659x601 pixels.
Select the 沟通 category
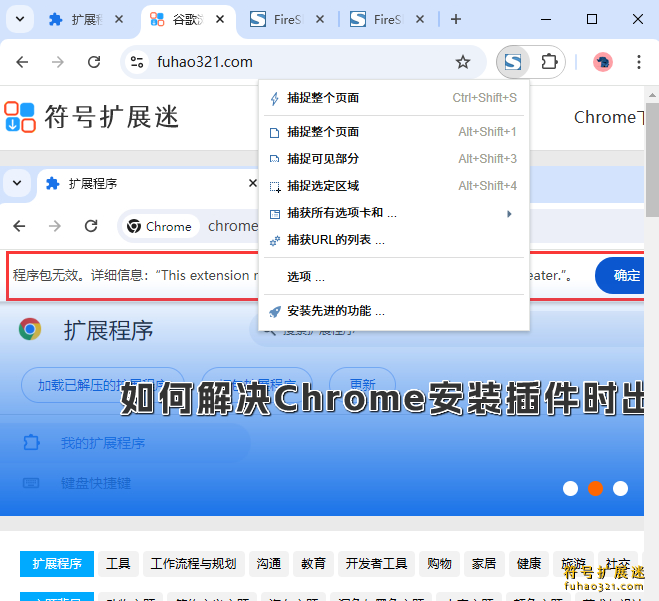click(269, 564)
